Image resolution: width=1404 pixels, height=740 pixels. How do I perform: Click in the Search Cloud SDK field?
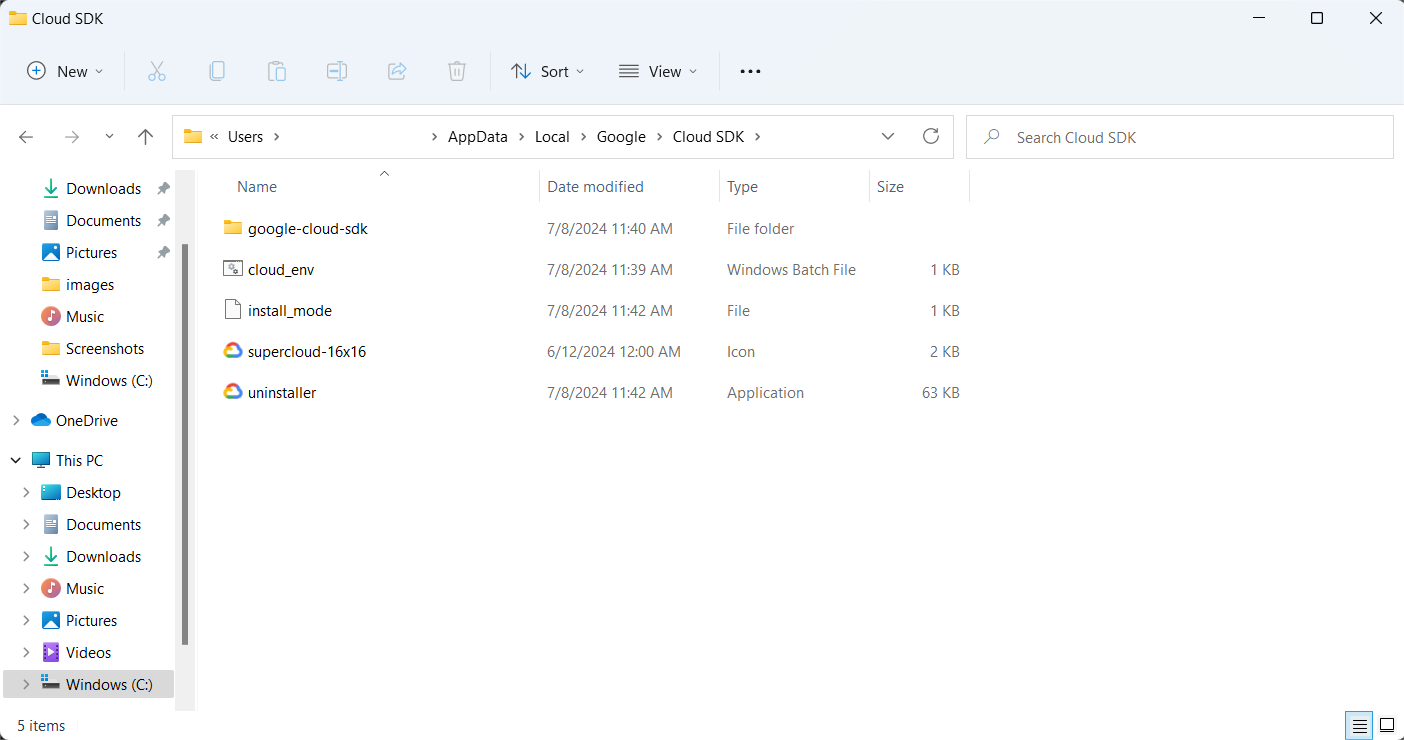tap(1180, 137)
